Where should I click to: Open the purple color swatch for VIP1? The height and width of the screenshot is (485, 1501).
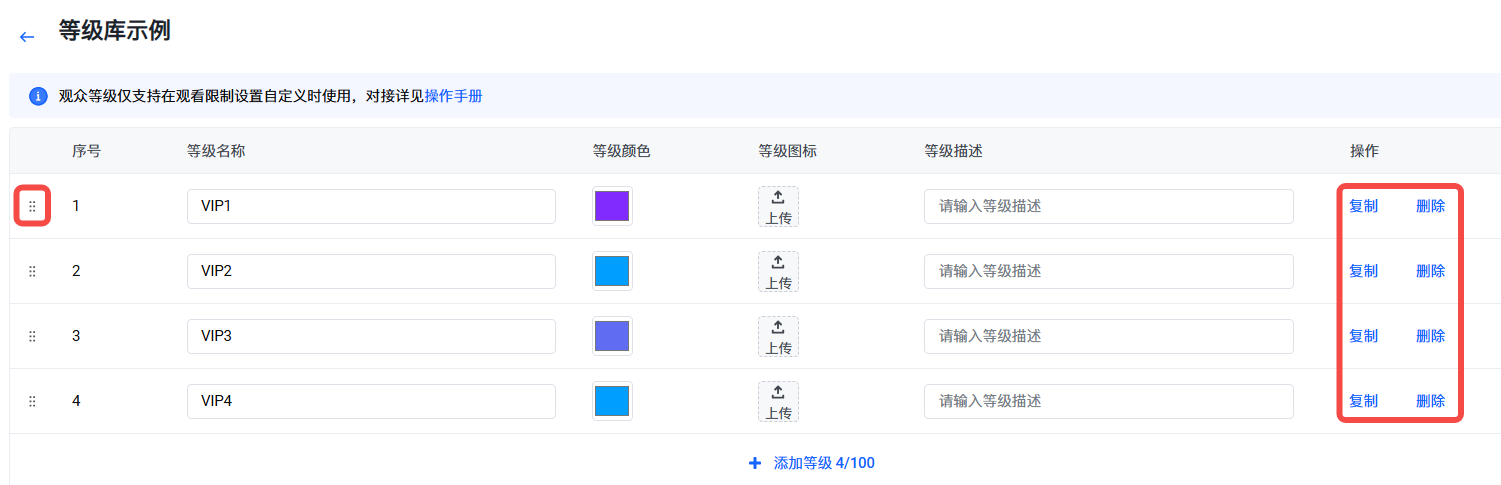click(x=612, y=206)
